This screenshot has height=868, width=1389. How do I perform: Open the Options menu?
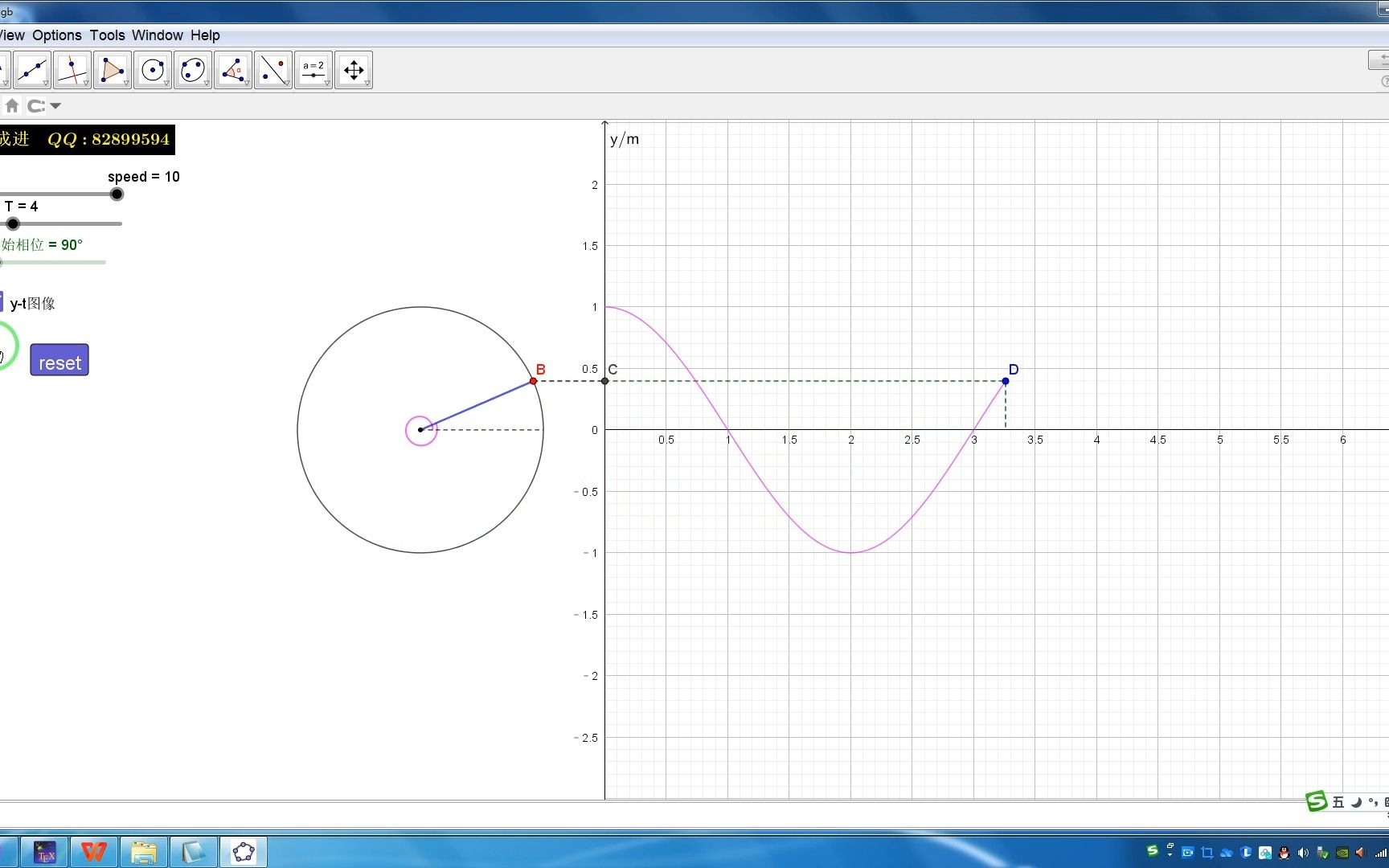pos(57,35)
